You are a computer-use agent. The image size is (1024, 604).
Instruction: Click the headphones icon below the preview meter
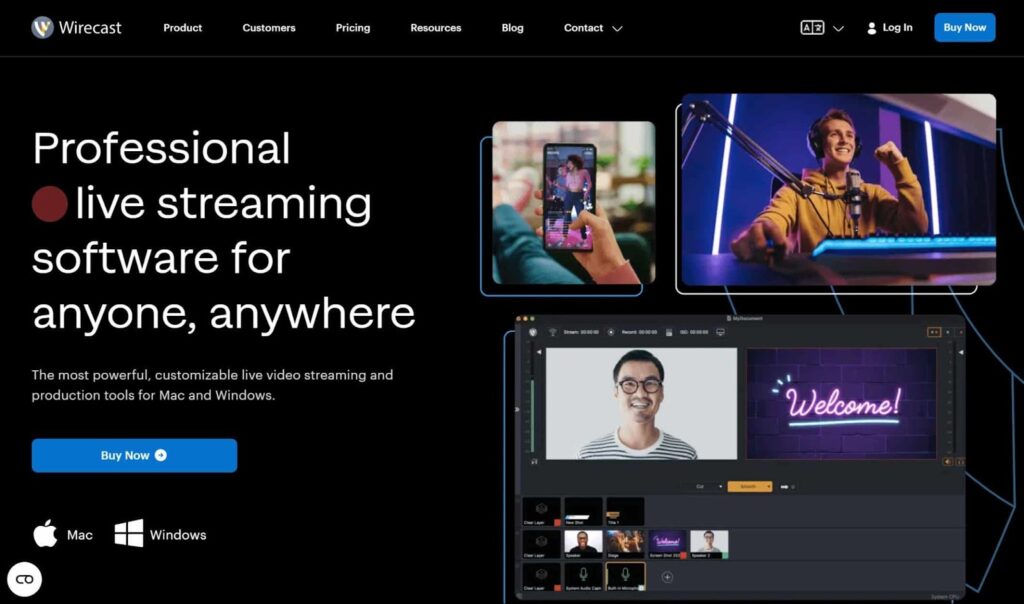click(534, 462)
